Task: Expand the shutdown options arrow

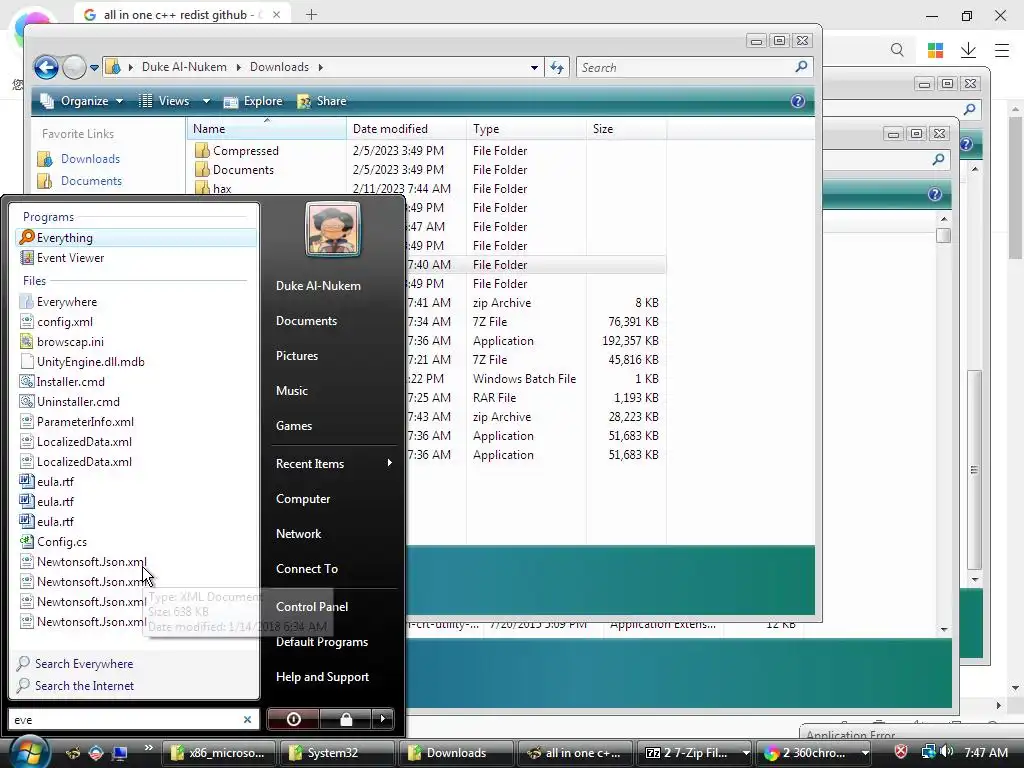Action: (383, 719)
